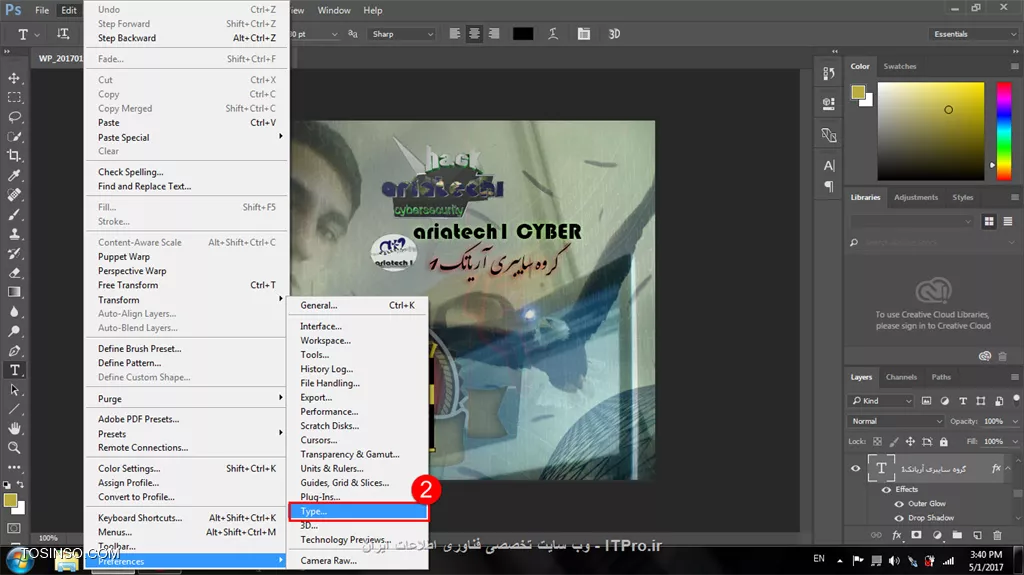
Task: Click the toolbar foreground color swatch
Action: pos(10,501)
